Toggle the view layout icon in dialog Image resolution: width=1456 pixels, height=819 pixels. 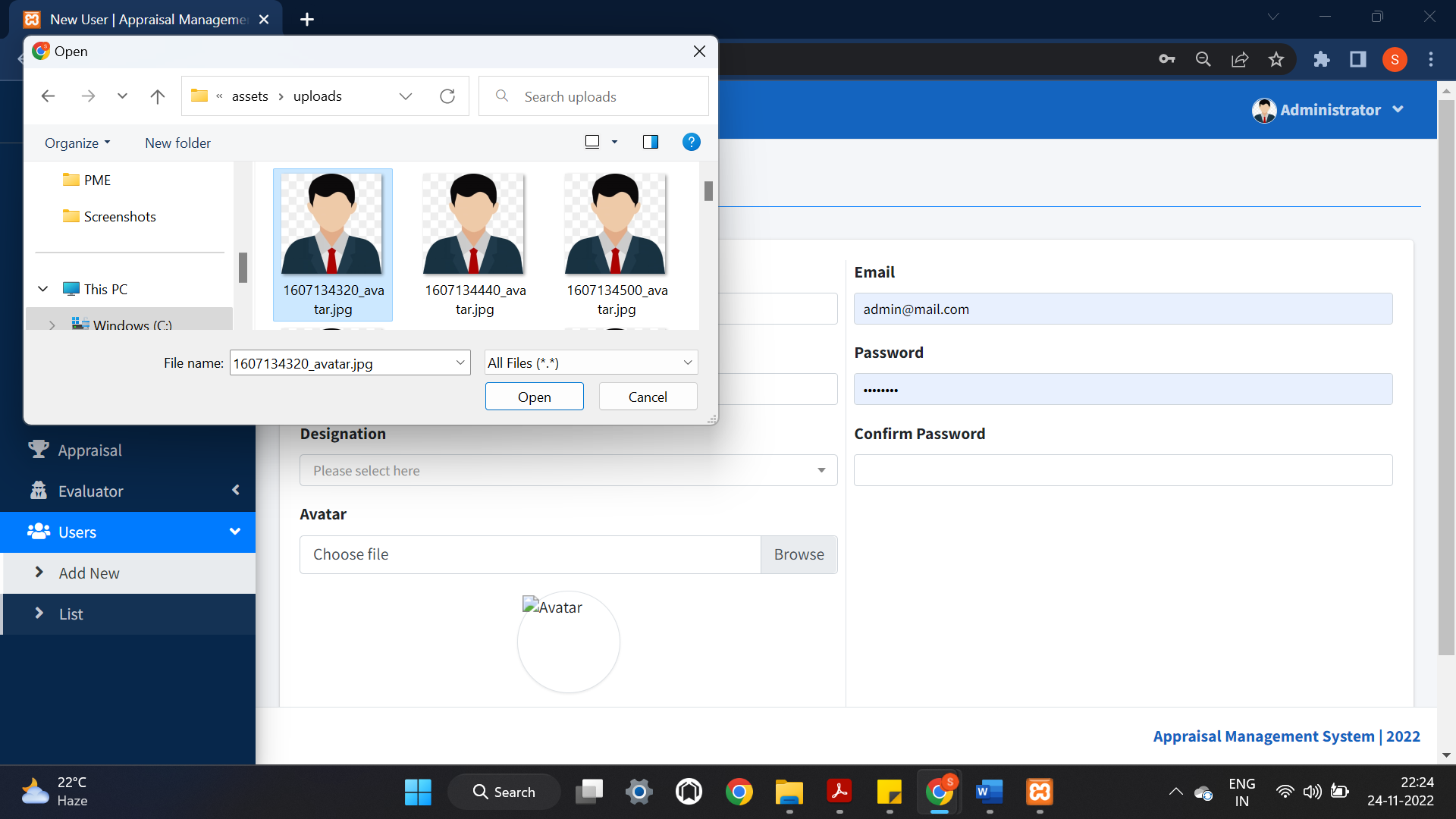[x=592, y=141]
